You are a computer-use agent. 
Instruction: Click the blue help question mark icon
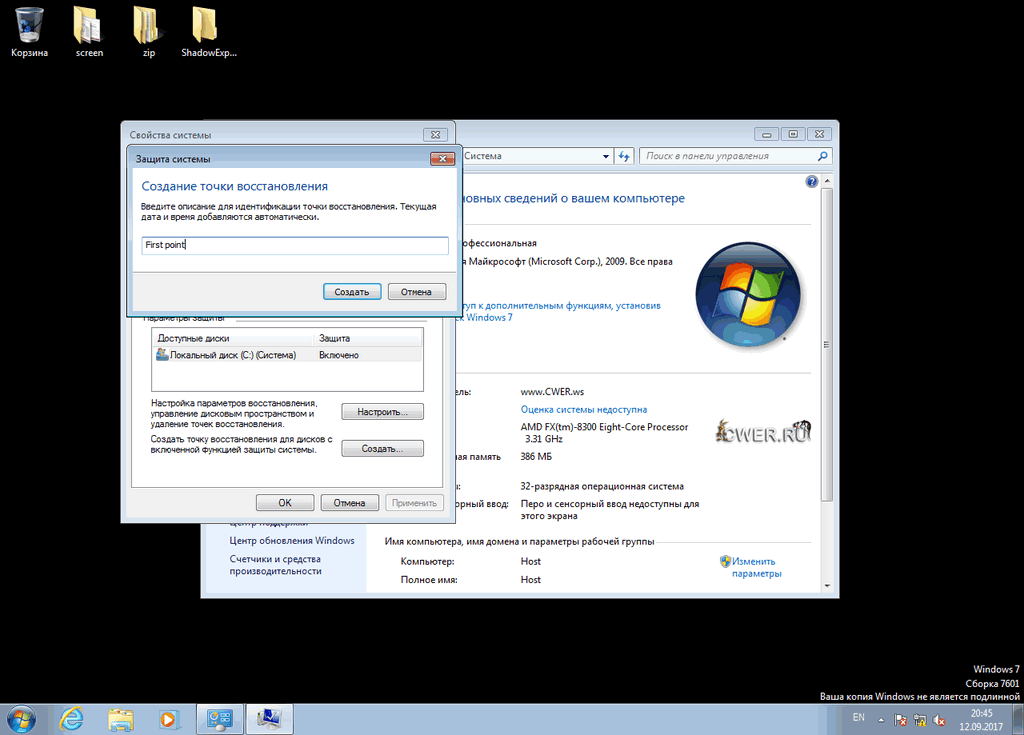point(812,182)
